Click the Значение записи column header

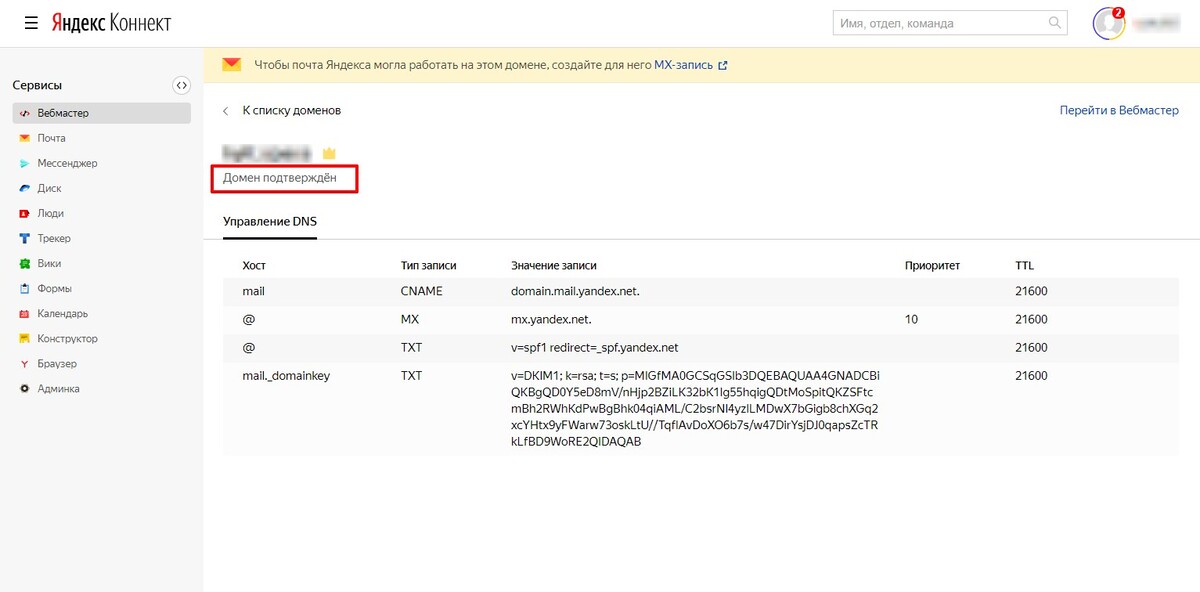coord(554,266)
